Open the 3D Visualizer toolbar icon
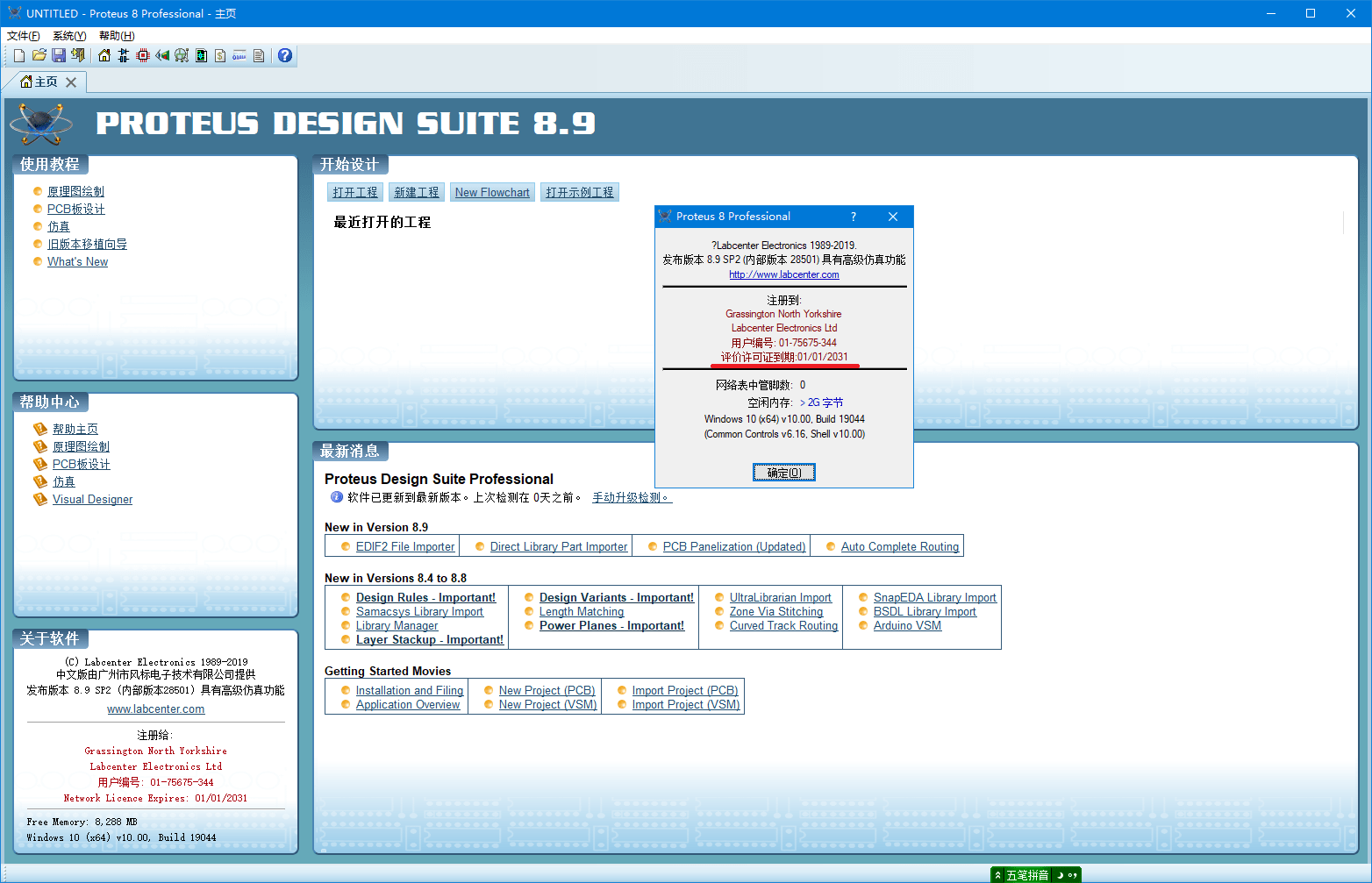The height and width of the screenshot is (883, 1372). (x=162, y=55)
